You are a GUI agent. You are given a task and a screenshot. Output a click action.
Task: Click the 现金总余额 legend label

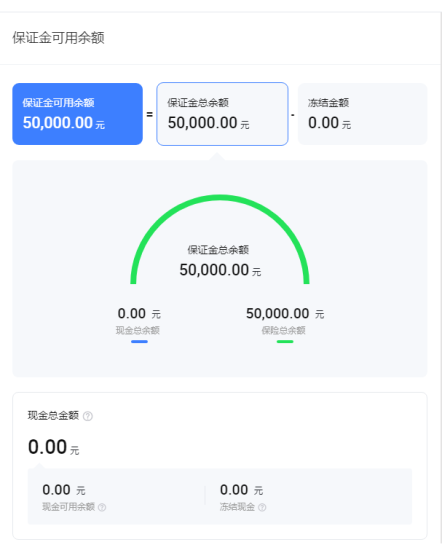click(138, 330)
